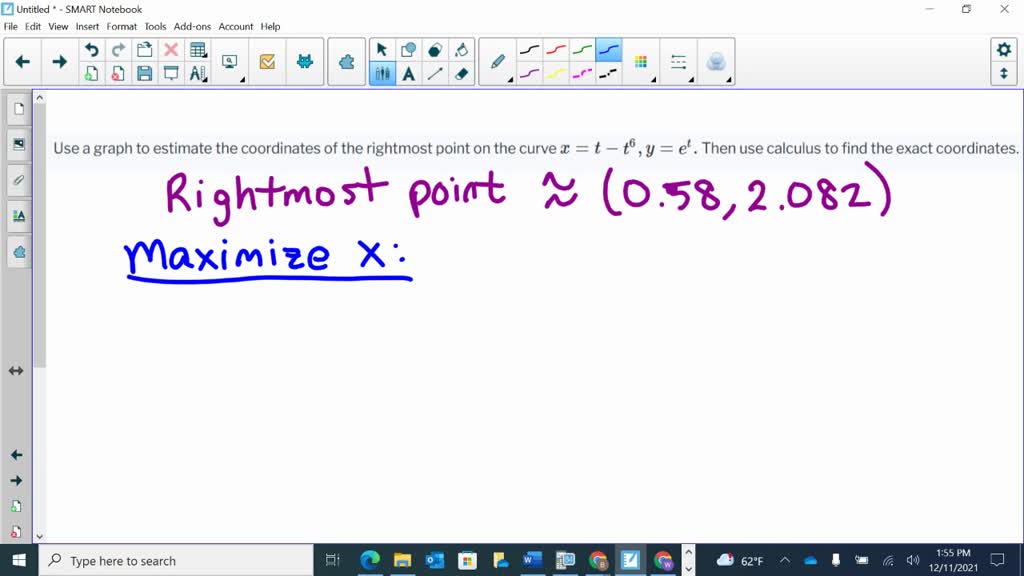Open the Format menu
The image size is (1024, 576).
point(121,27)
